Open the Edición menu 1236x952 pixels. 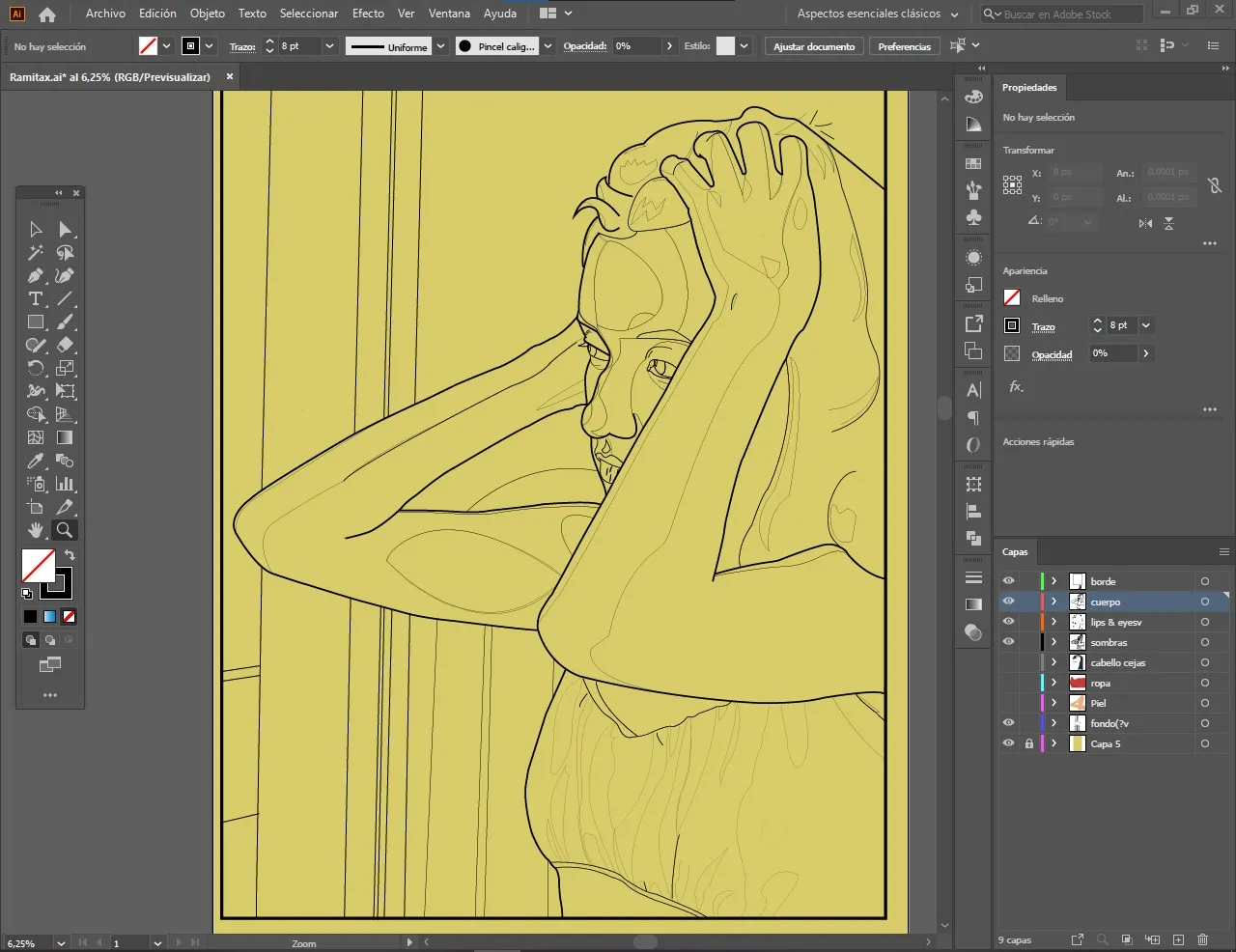coord(157,14)
